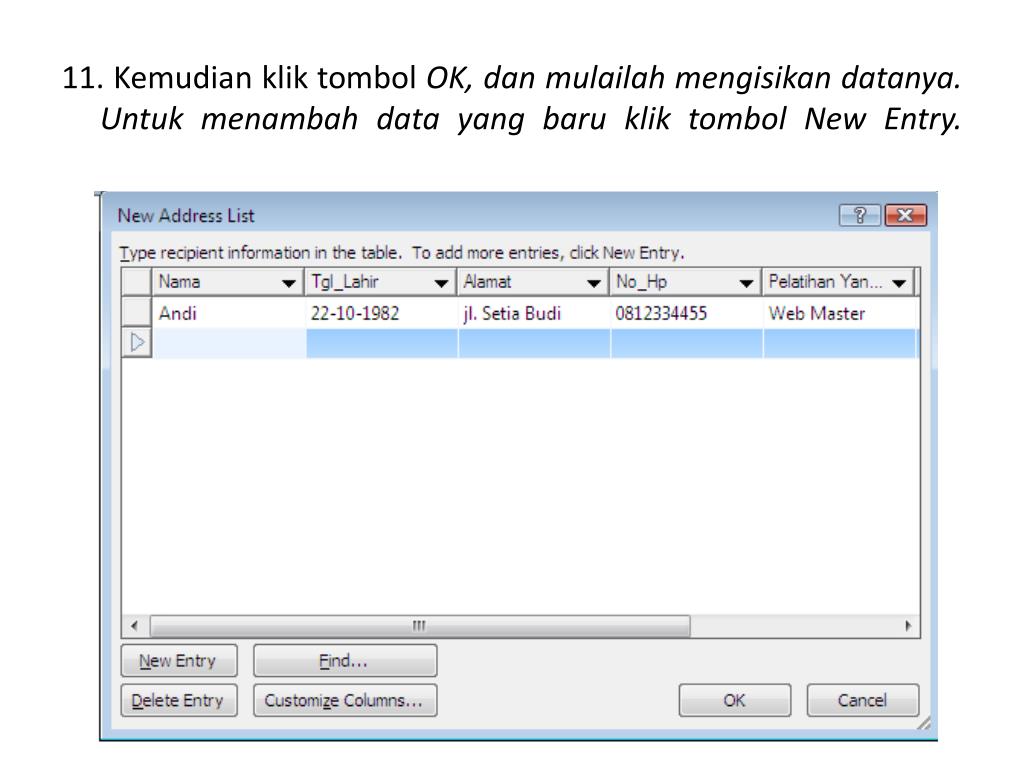Click the dialog resize grip corner
The height and width of the screenshot is (768, 1024).
click(923, 723)
